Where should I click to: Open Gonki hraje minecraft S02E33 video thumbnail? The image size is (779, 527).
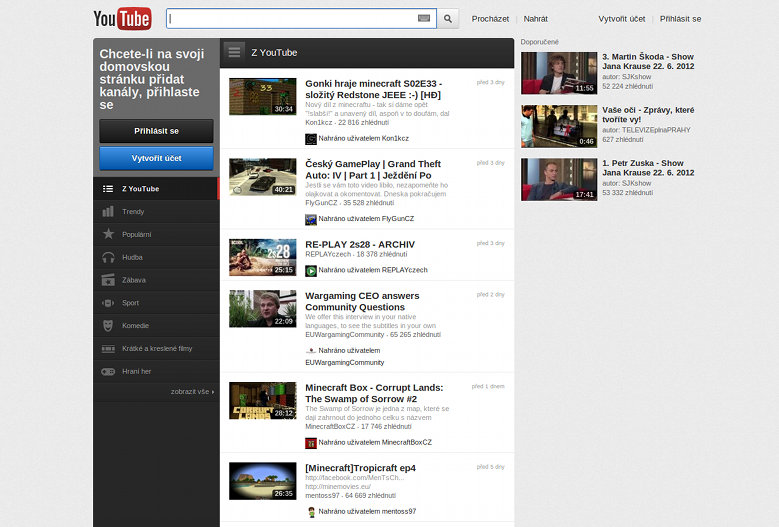click(263, 96)
